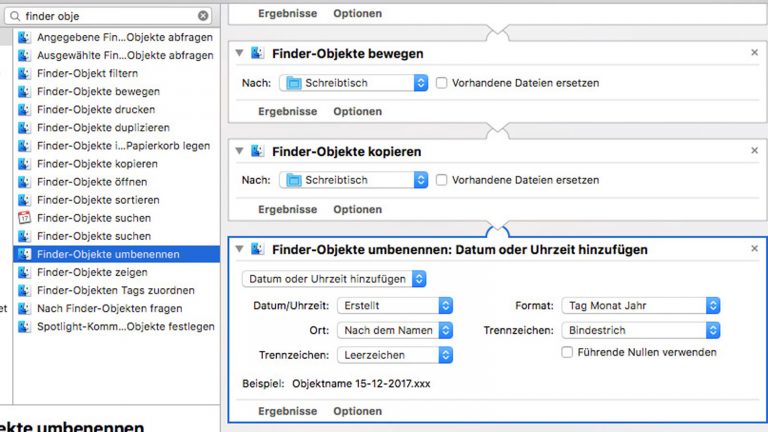This screenshot has height=432, width=768.
Task: Click the Finder icon of Finder-Objekte bewegen action header
Action: (x=258, y=53)
